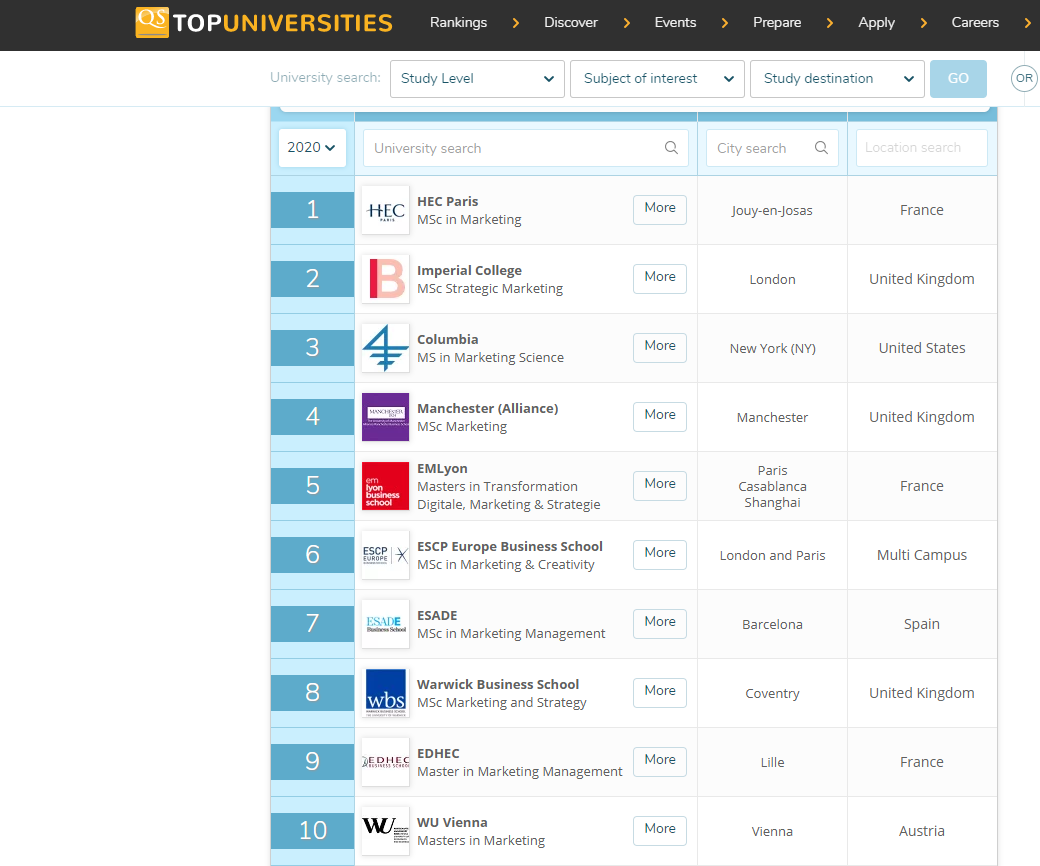The width and height of the screenshot is (1040, 866).
Task: Click the Jouy-en-Josas city cell
Action: (x=772, y=211)
